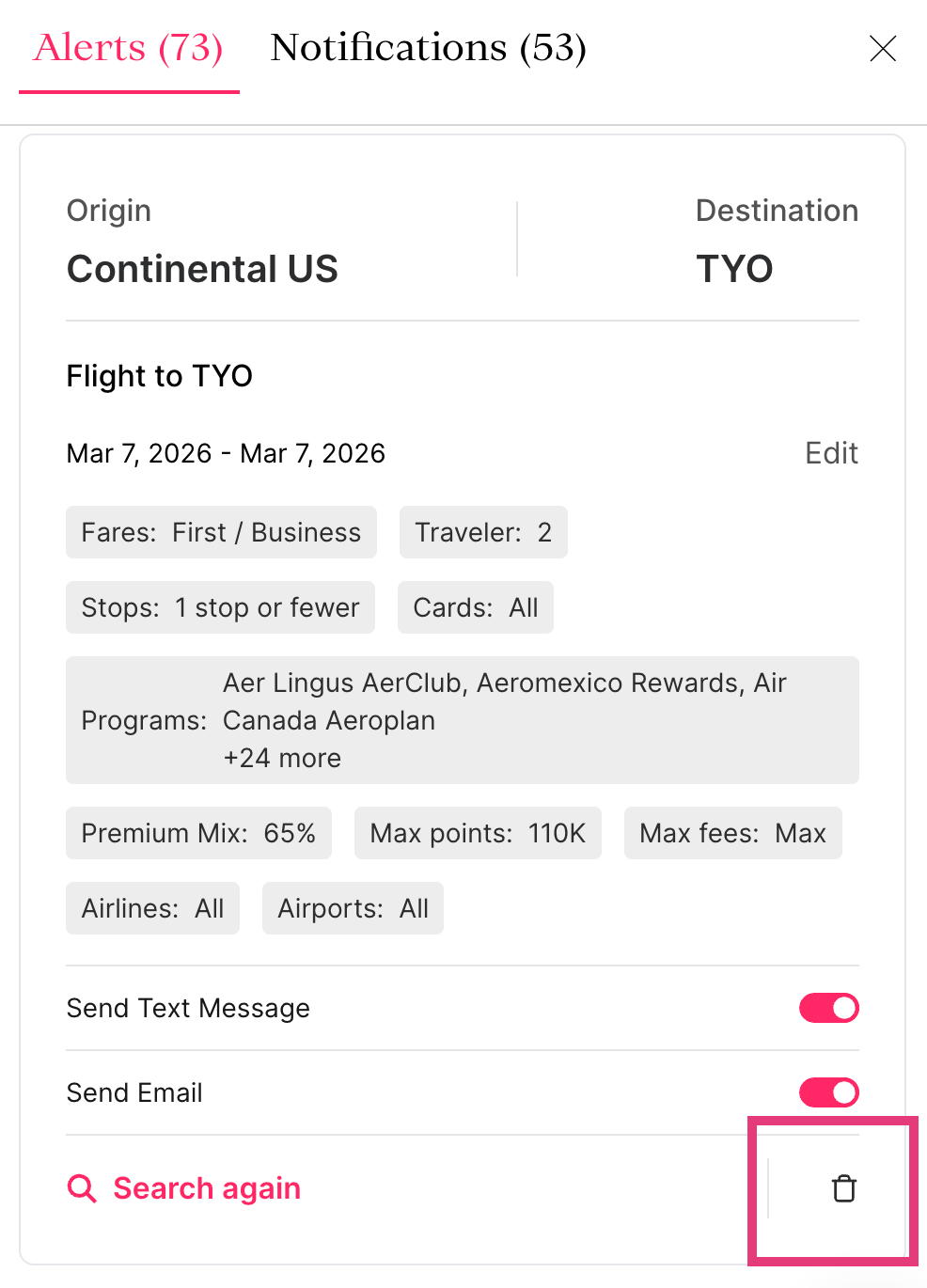Disable the Send Email toggle

coord(828,1092)
